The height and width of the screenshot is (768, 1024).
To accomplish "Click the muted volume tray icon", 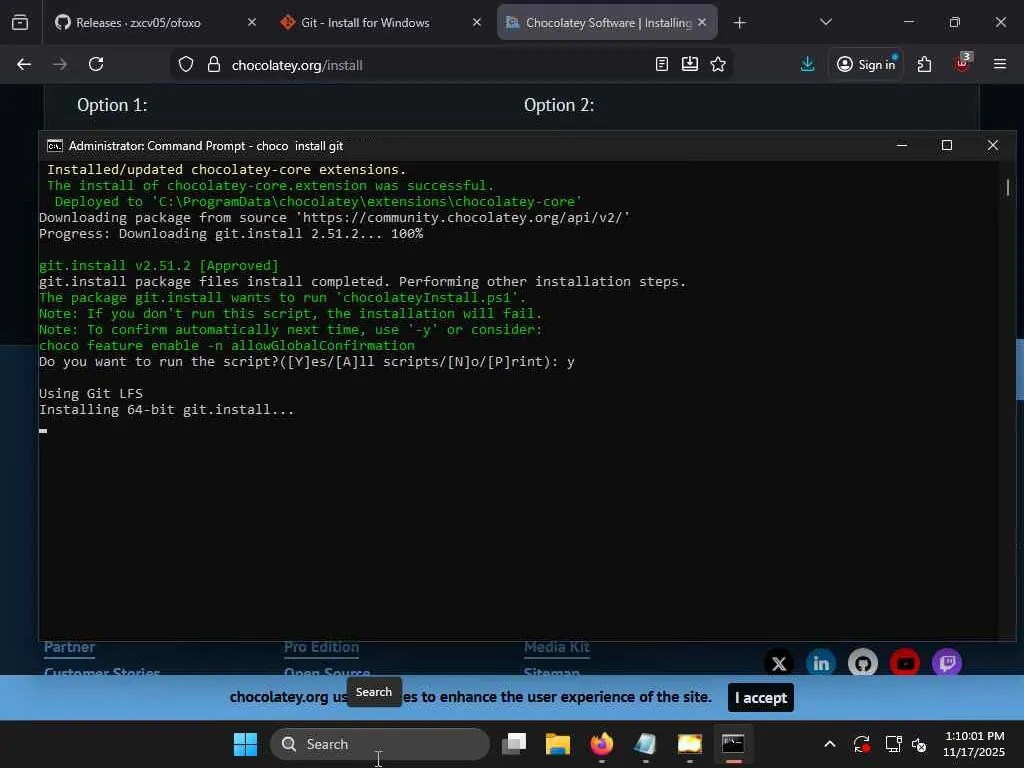I will click(920, 744).
